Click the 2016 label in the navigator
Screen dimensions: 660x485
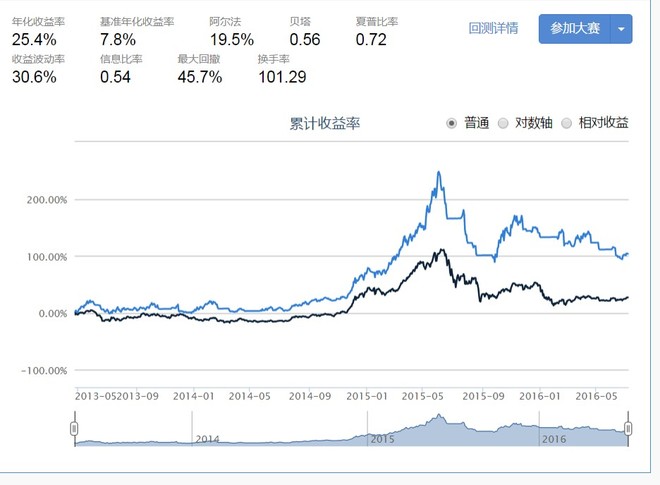coord(554,439)
